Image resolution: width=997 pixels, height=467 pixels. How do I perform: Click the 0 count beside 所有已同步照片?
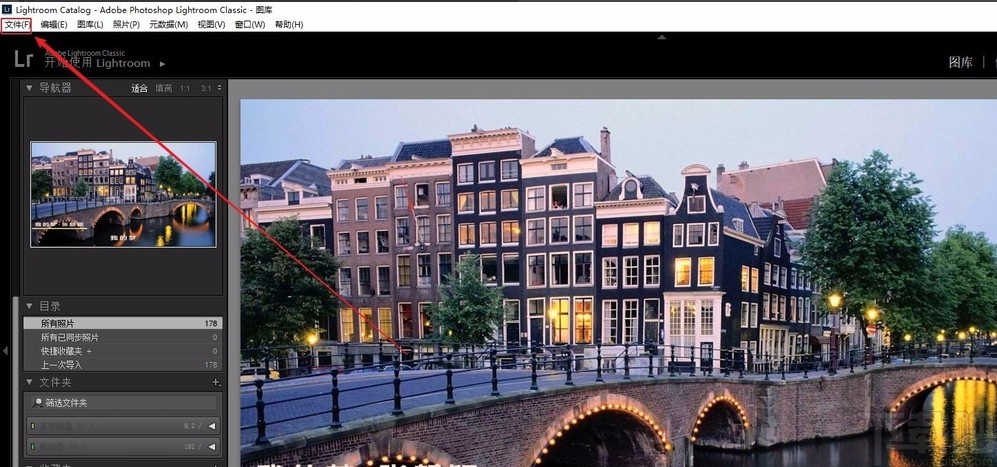[215, 337]
